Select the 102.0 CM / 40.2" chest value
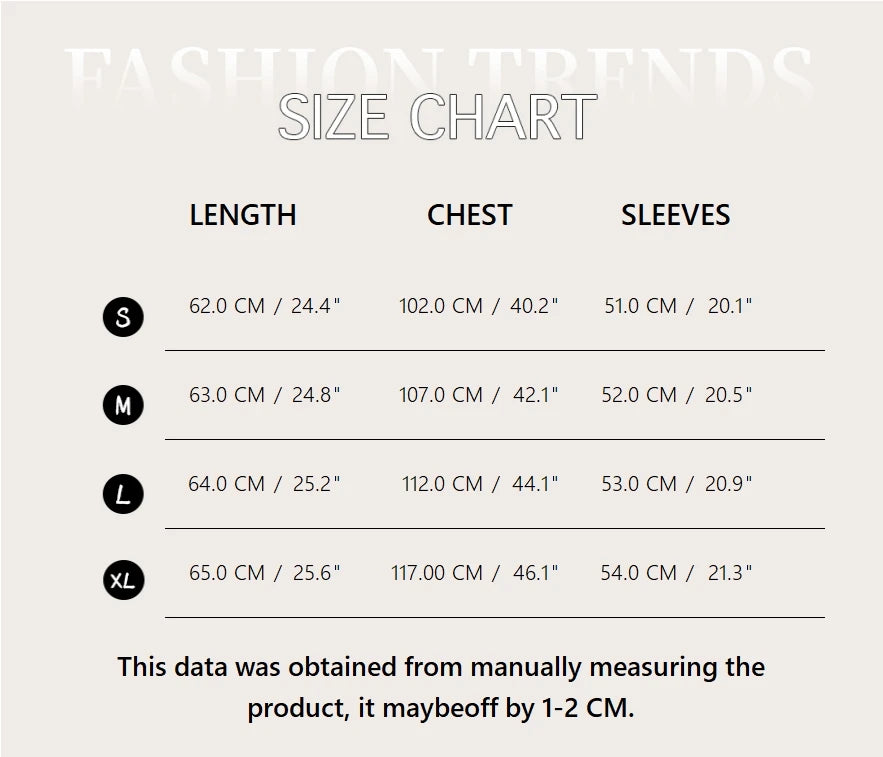 [478, 306]
